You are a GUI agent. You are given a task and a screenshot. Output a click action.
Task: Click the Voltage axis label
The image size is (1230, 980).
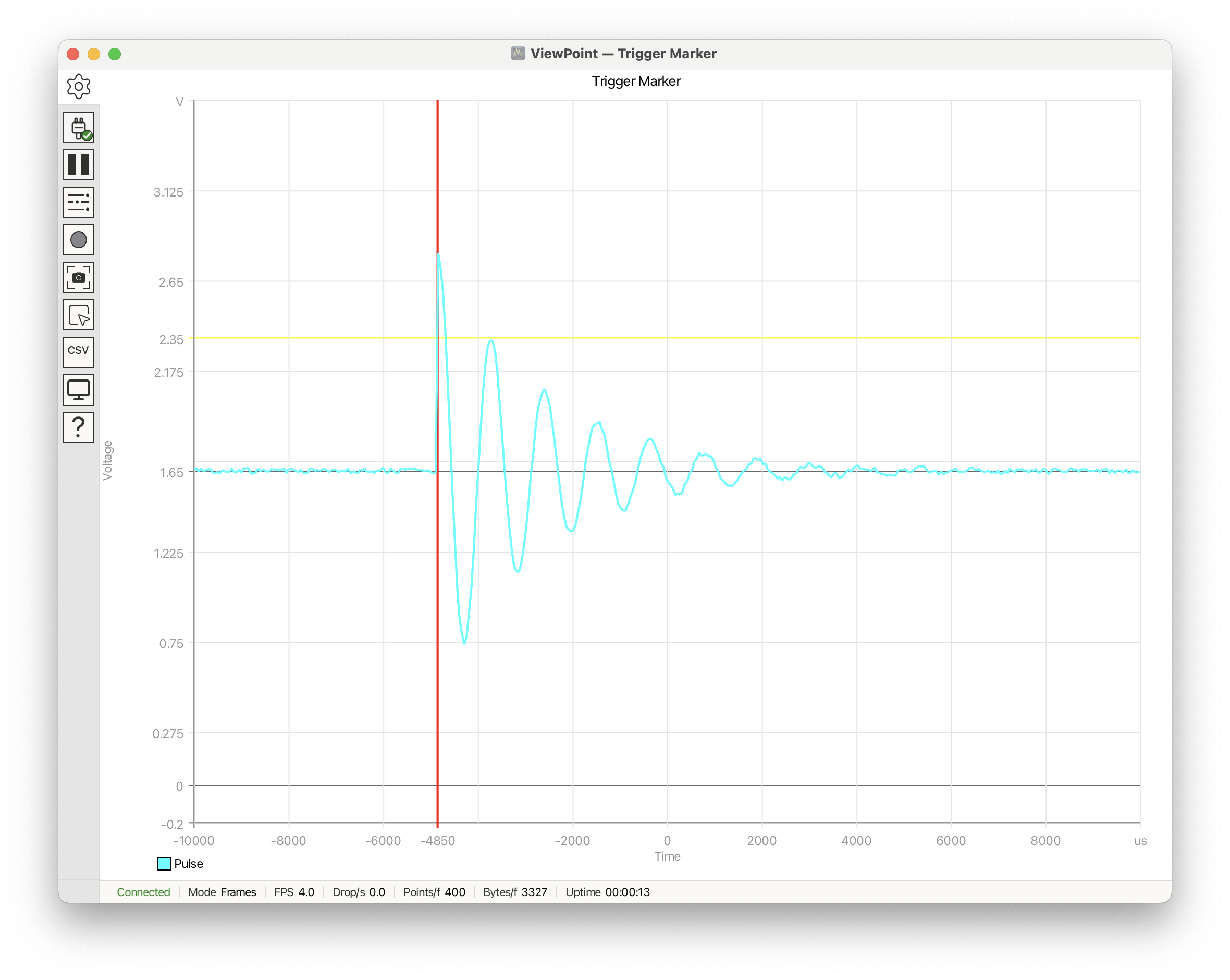click(107, 461)
